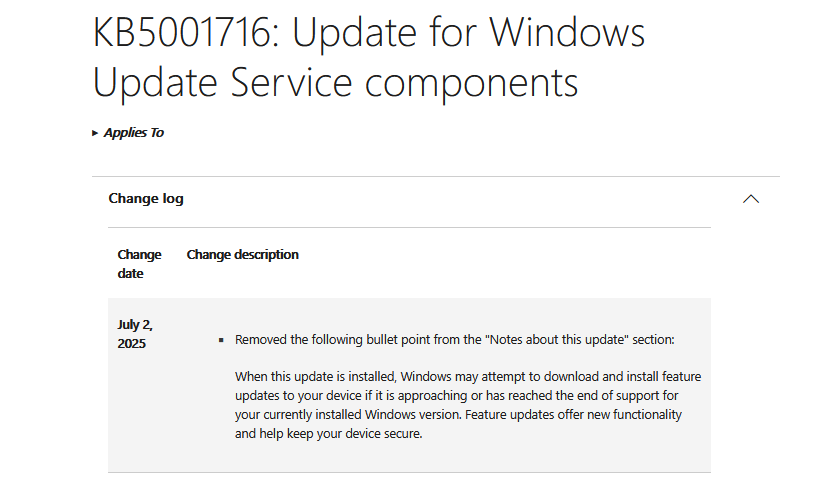The height and width of the screenshot is (497, 823).
Task: Expand the Applies To disclosure triangle
Action: (x=95, y=133)
